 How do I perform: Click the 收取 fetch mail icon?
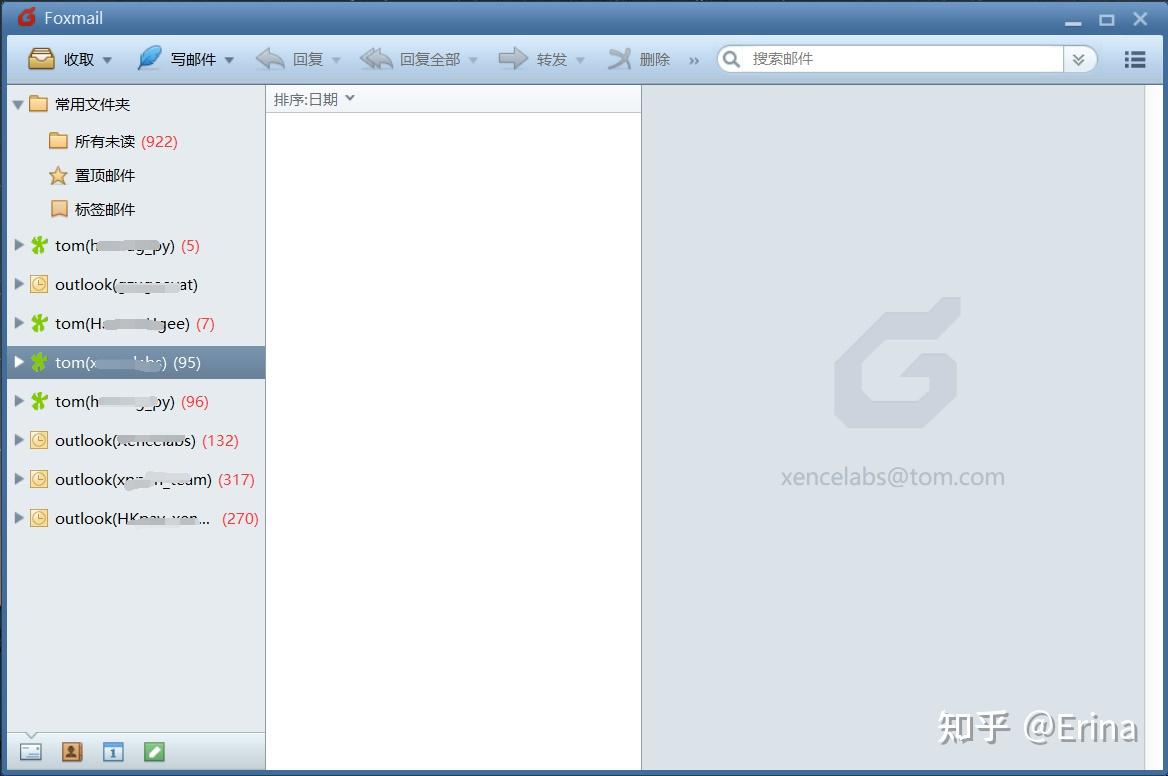pos(40,58)
